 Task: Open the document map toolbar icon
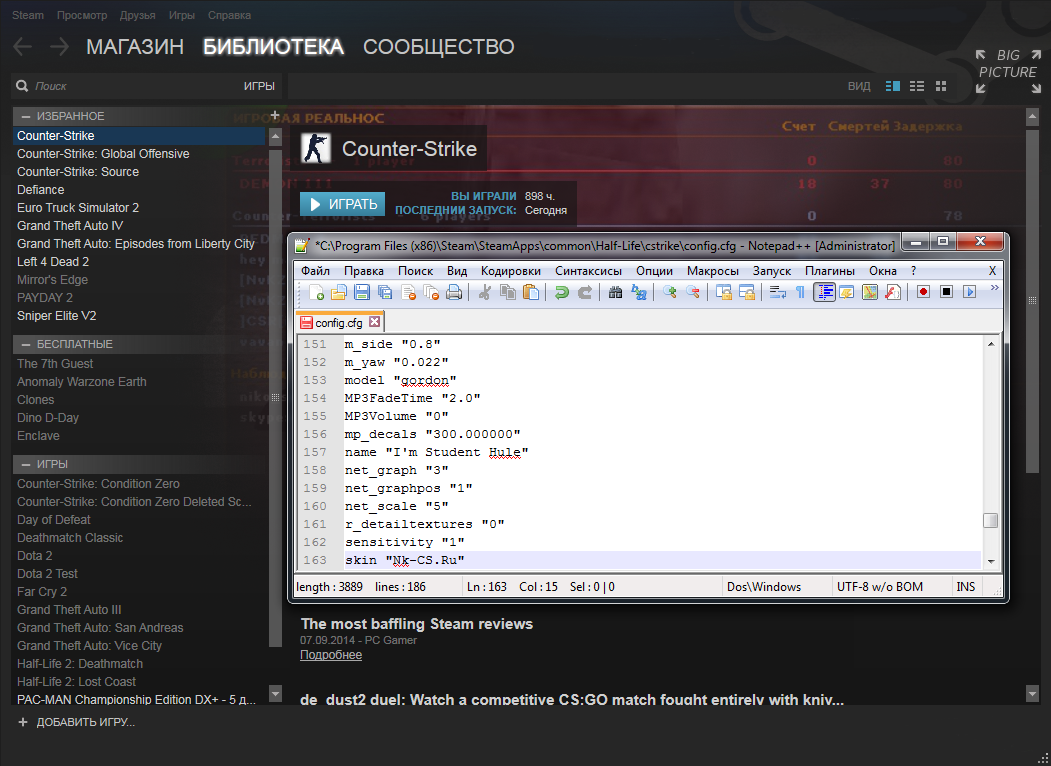coord(870,292)
